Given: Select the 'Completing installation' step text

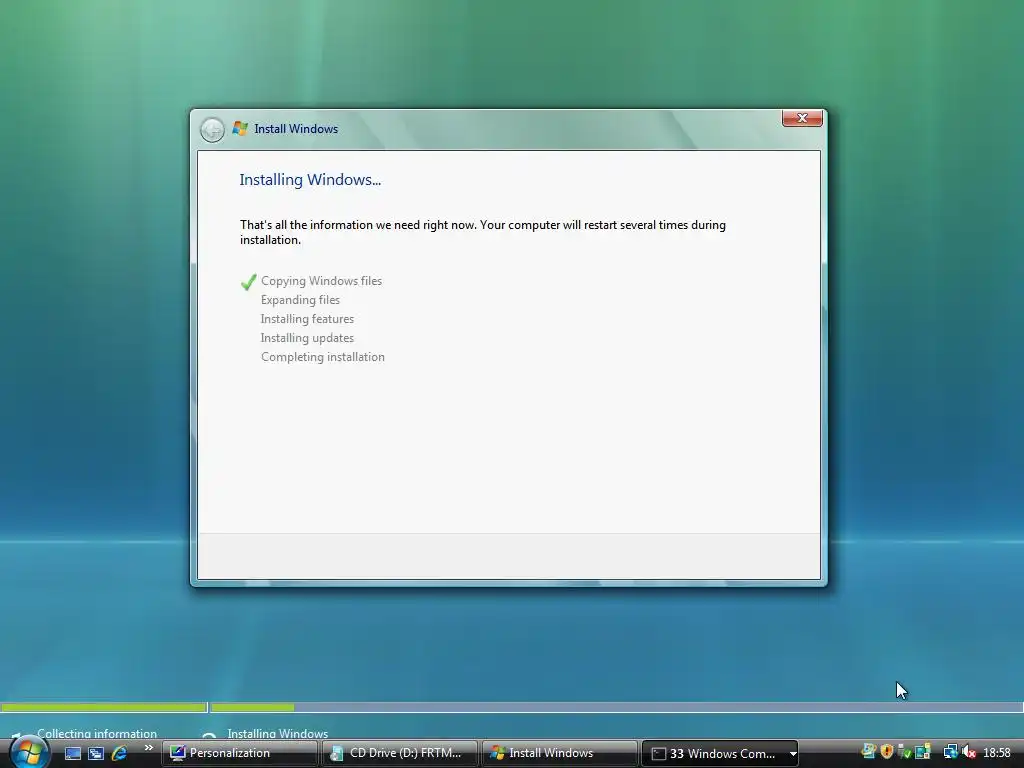Looking at the screenshot, I should click(x=323, y=357).
